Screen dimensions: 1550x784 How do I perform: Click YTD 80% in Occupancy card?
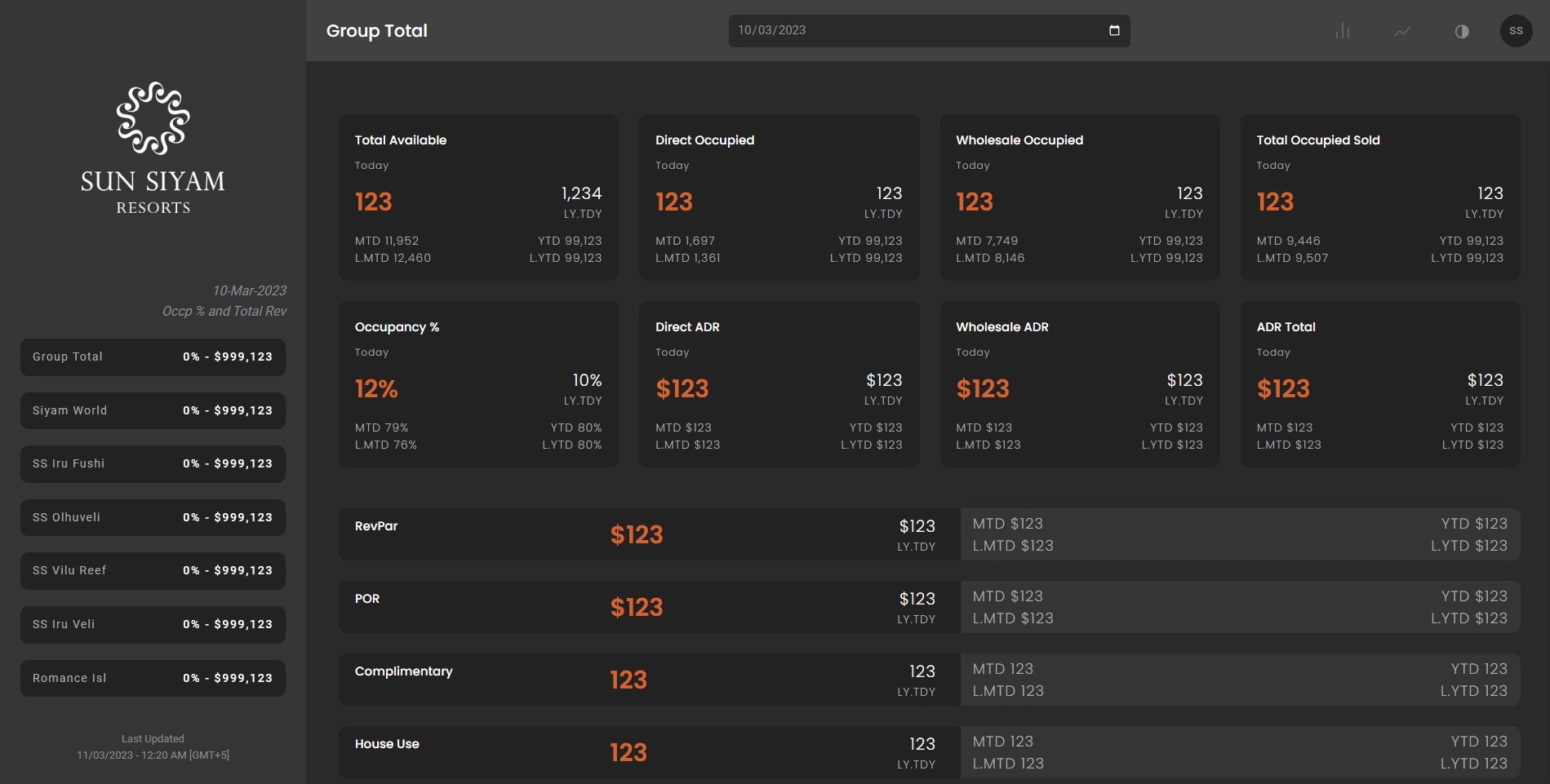576,428
